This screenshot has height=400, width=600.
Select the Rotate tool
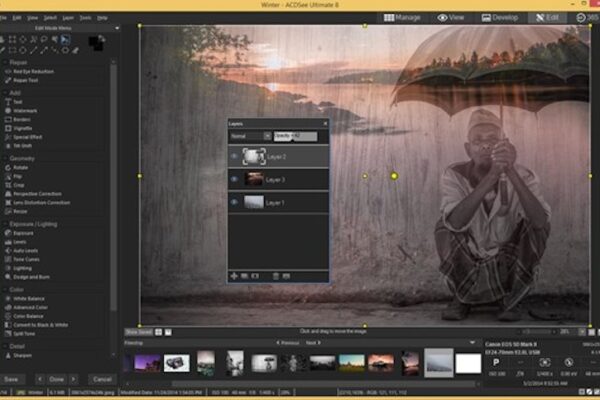click(22, 167)
